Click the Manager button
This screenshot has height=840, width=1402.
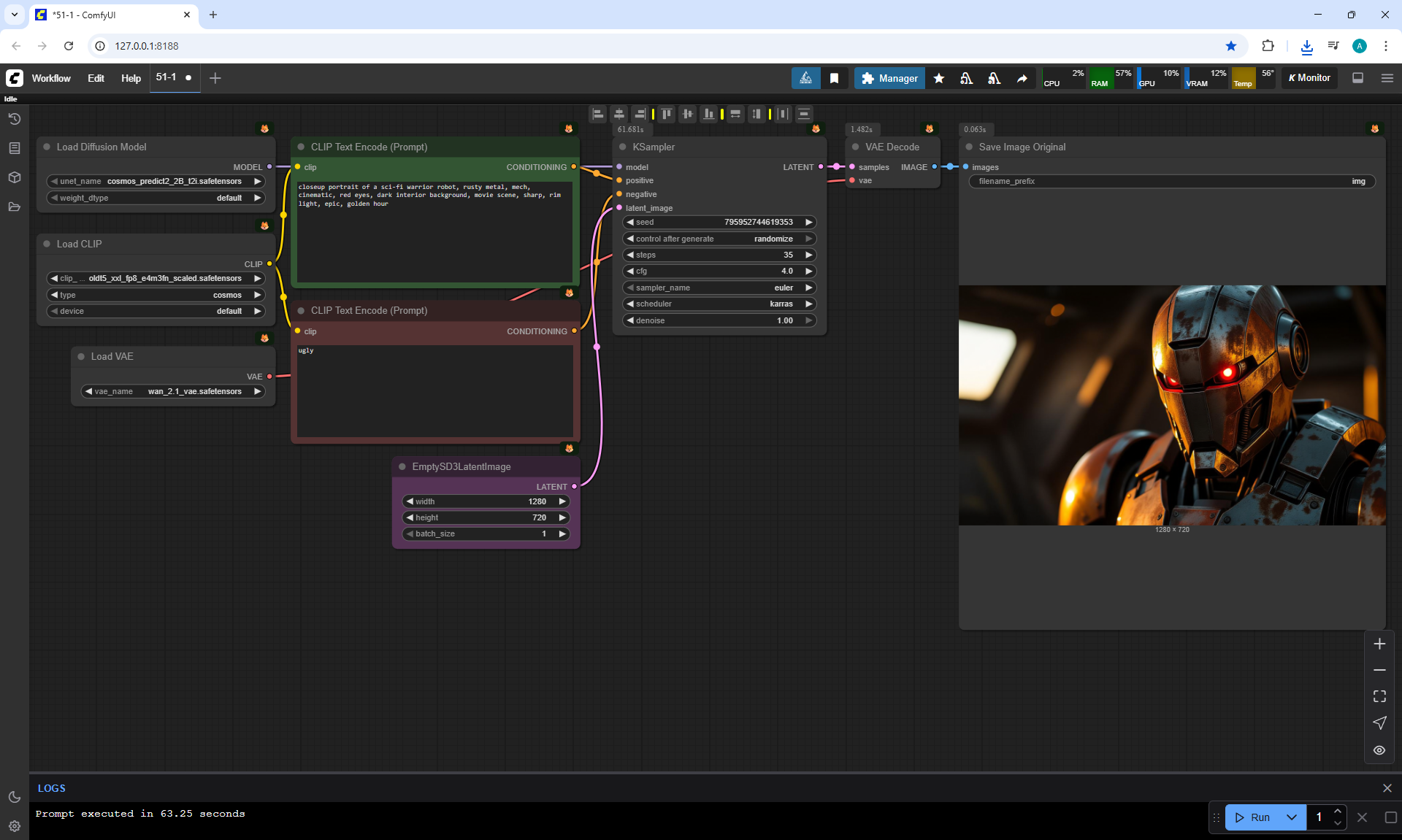889,78
